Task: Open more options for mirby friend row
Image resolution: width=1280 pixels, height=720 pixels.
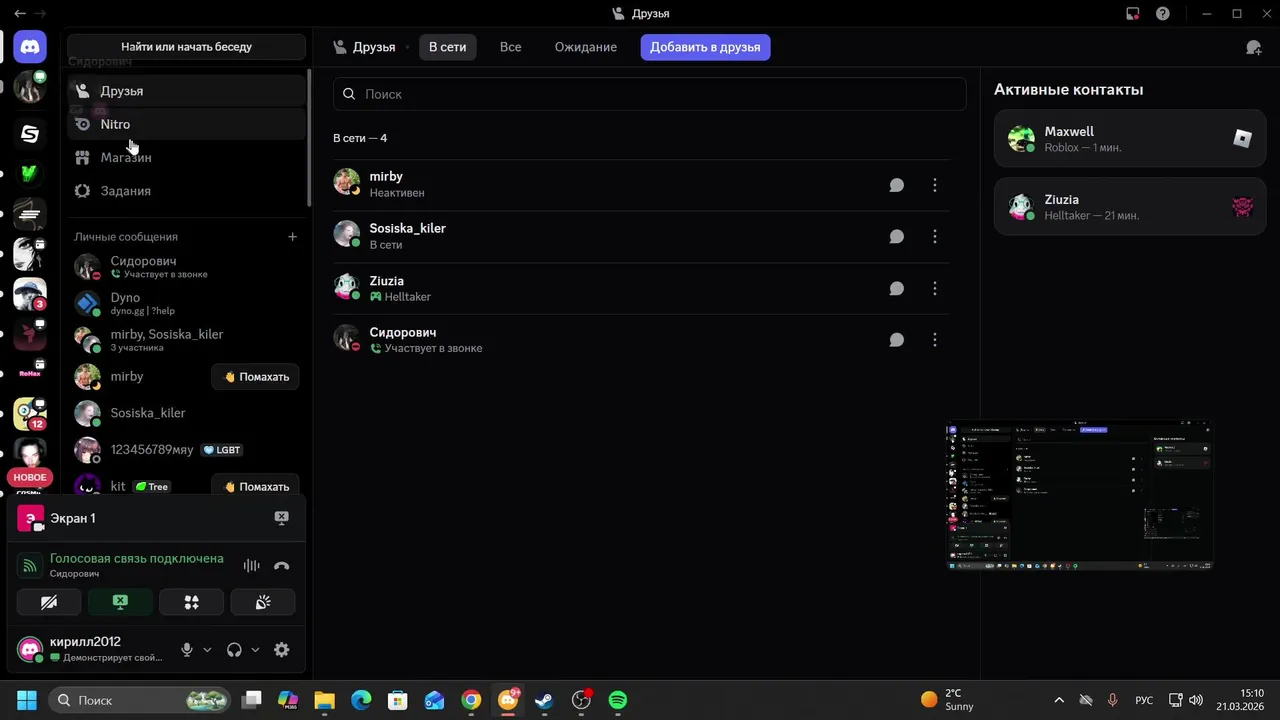Action: 935,185
